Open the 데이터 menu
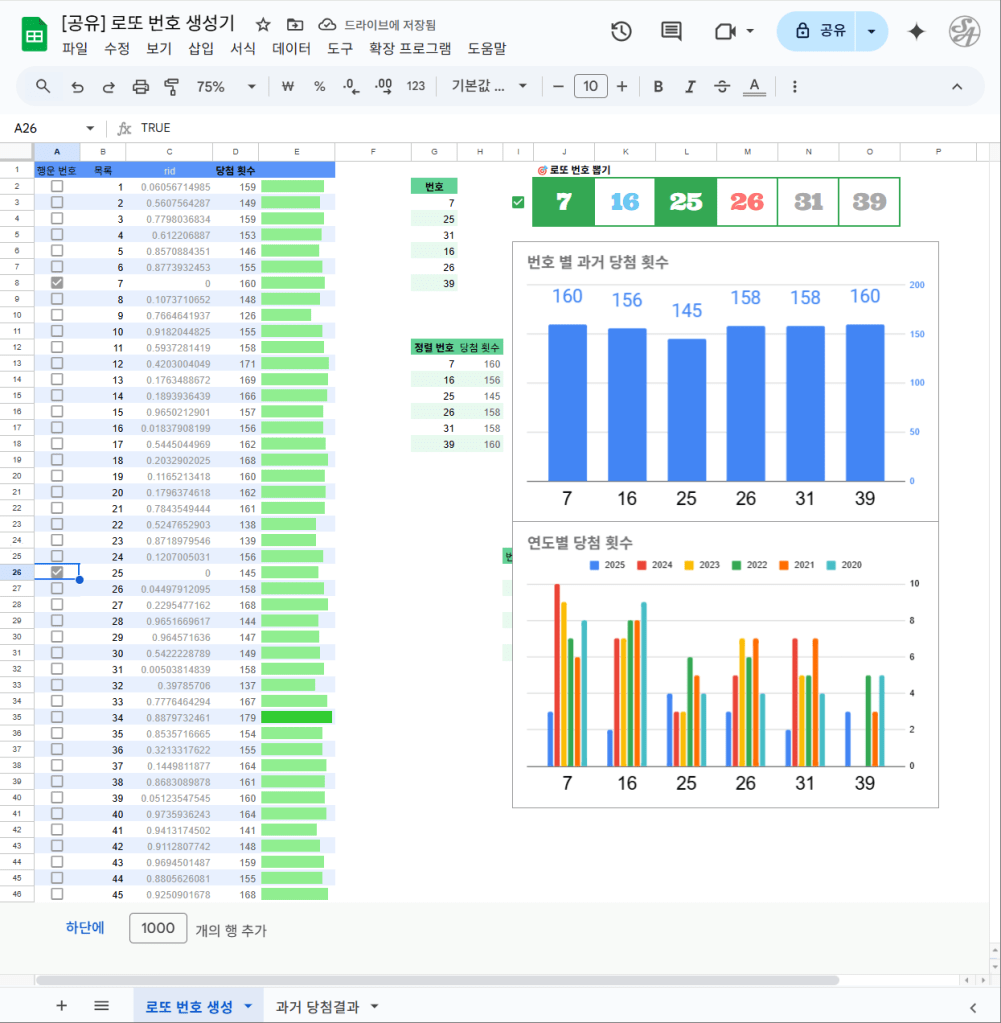 [291, 48]
